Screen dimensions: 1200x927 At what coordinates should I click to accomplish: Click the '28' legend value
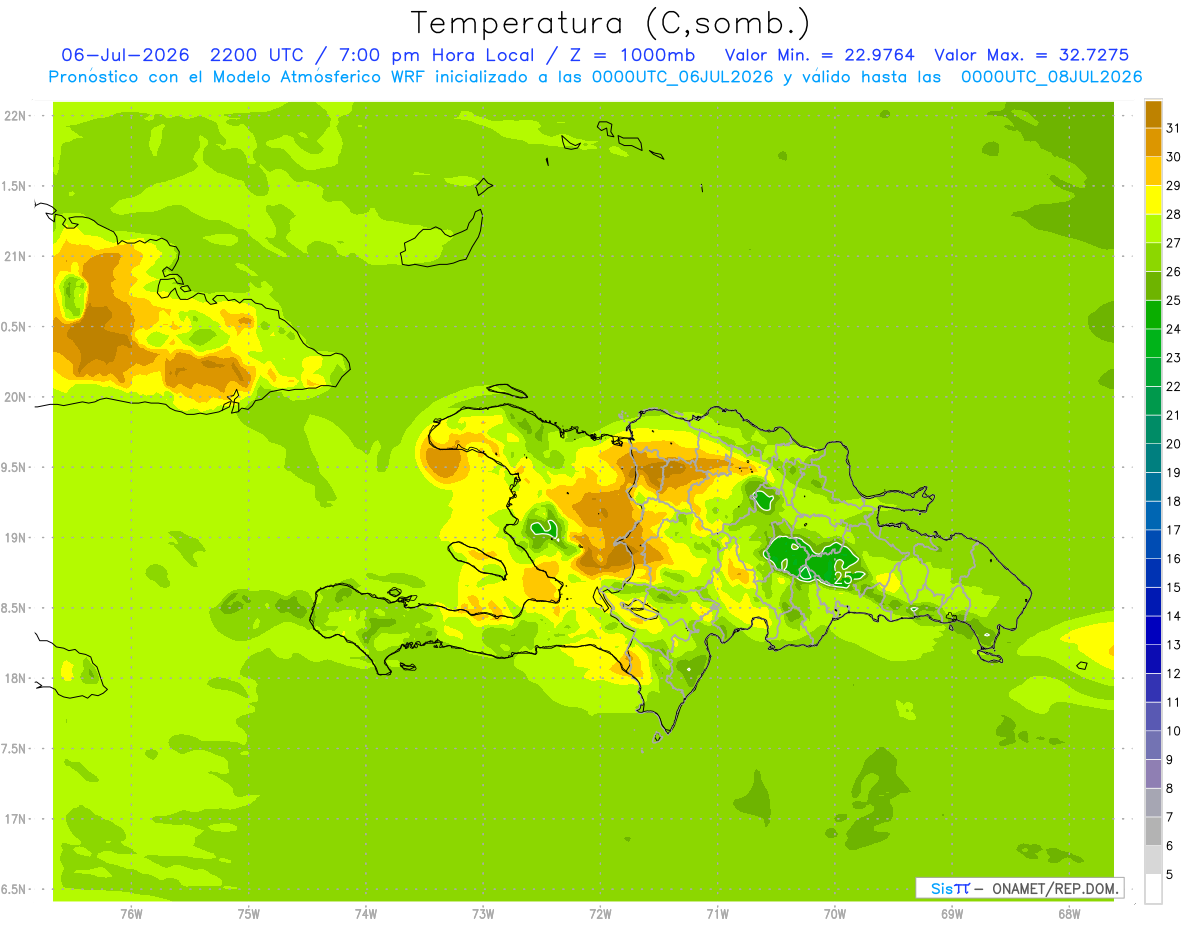point(1174,214)
